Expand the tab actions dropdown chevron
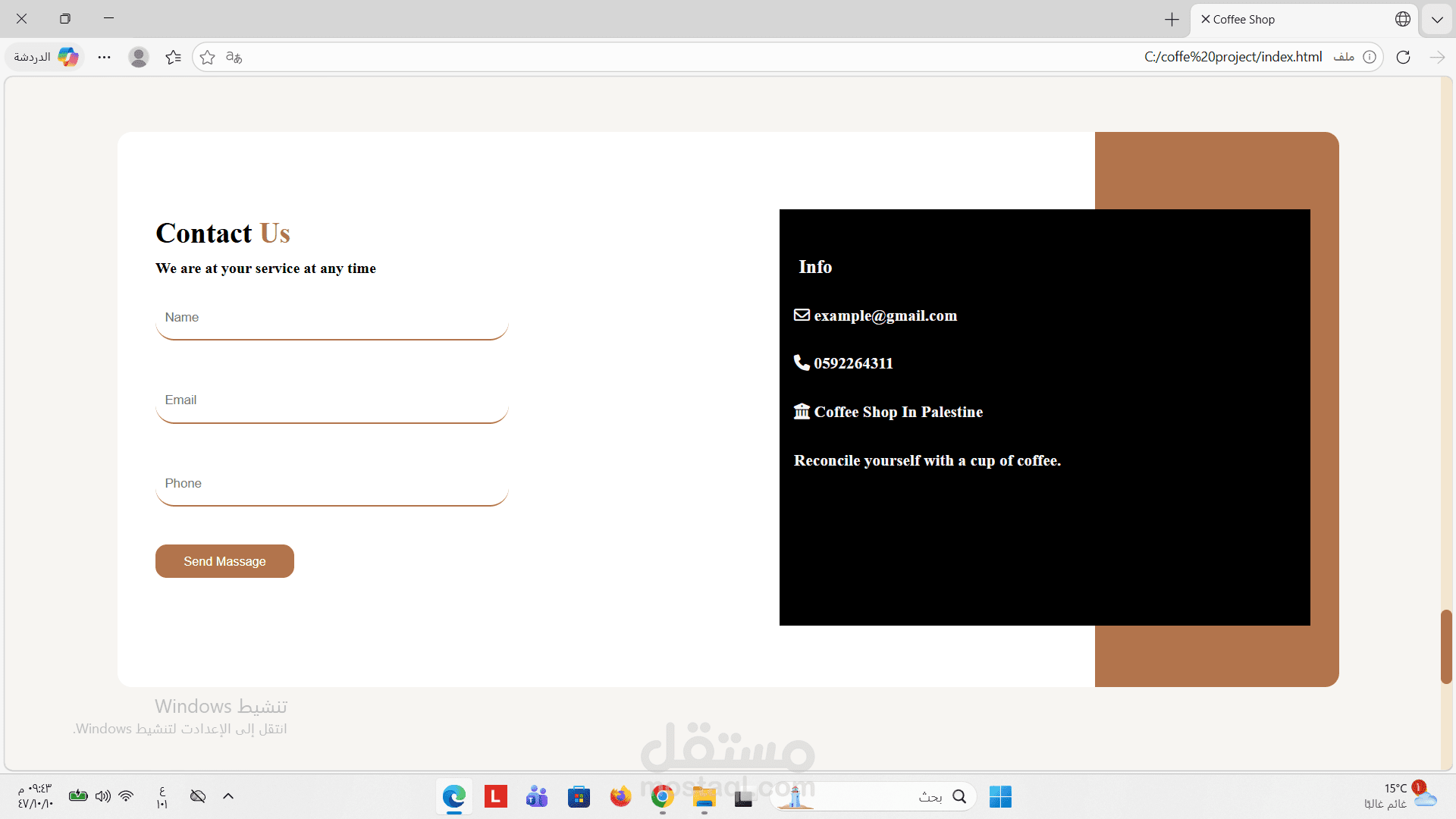1456x819 pixels. pyautogui.click(x=1437, y=20)
